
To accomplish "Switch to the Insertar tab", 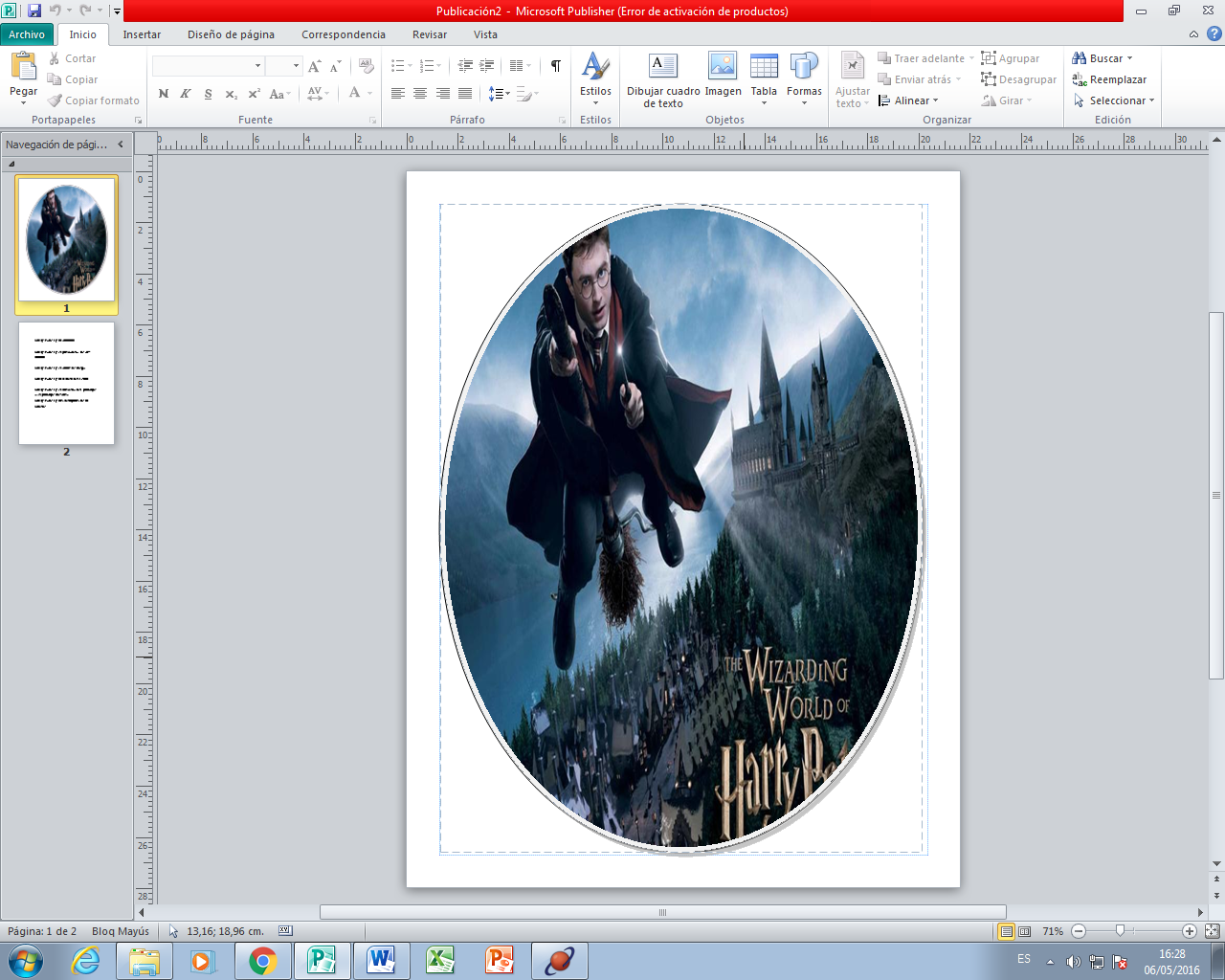I will click(x=142, y=34).
